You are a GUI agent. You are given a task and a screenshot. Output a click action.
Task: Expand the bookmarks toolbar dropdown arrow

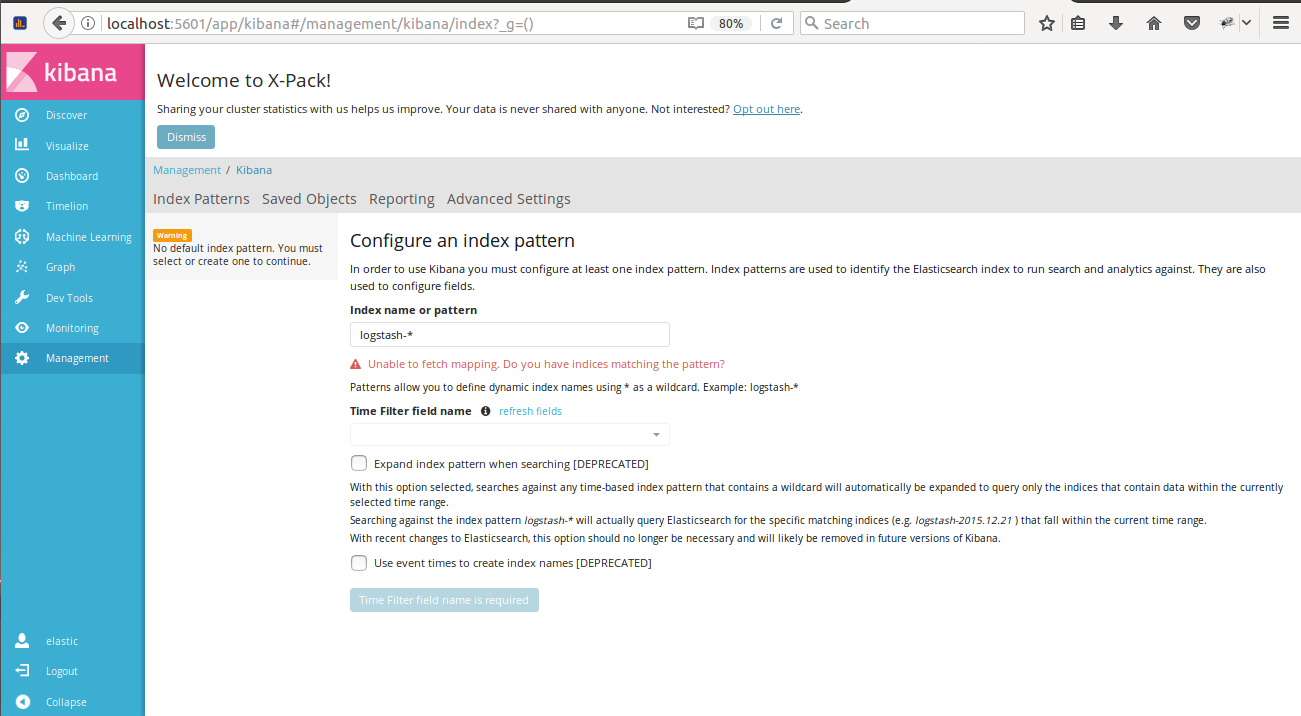1246,22
